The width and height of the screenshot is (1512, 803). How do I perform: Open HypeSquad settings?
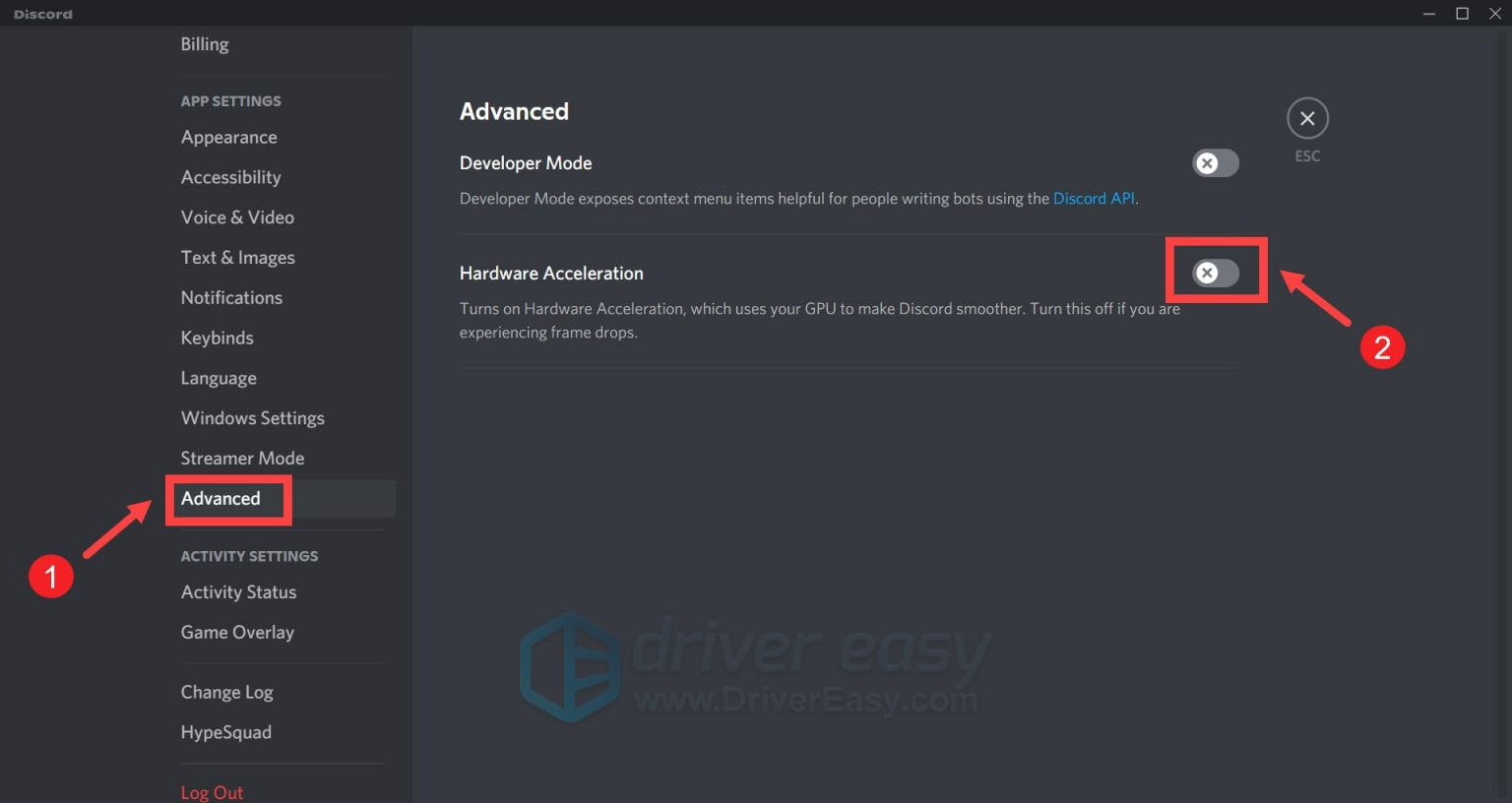point(225,732)
